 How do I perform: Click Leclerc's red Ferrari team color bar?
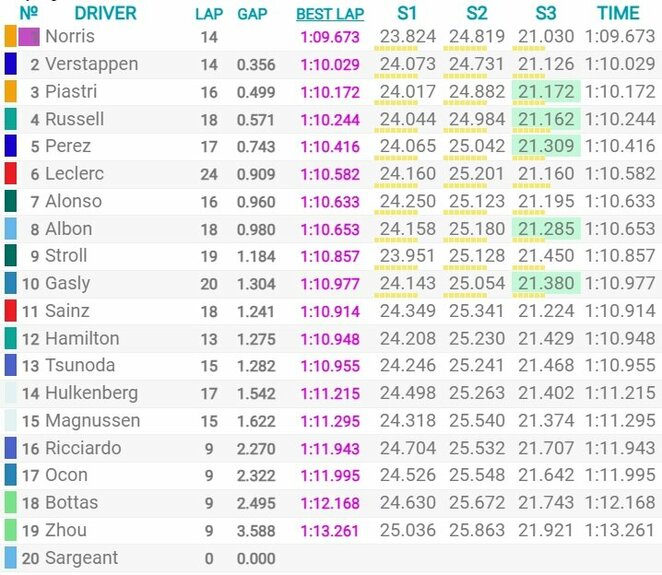click(x=11, y=174)
